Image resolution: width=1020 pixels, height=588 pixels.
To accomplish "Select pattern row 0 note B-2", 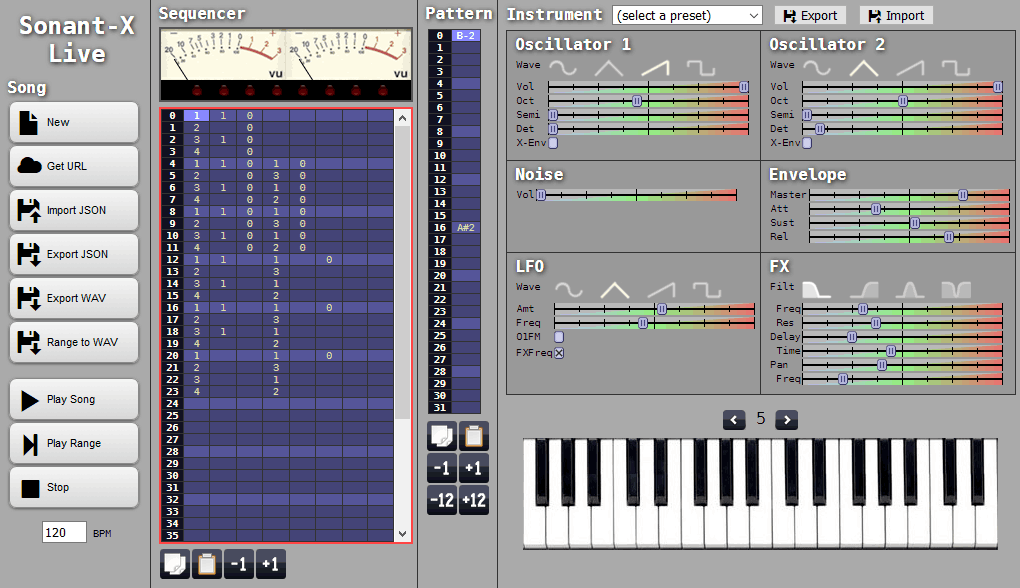I will [x=466, y=36].
